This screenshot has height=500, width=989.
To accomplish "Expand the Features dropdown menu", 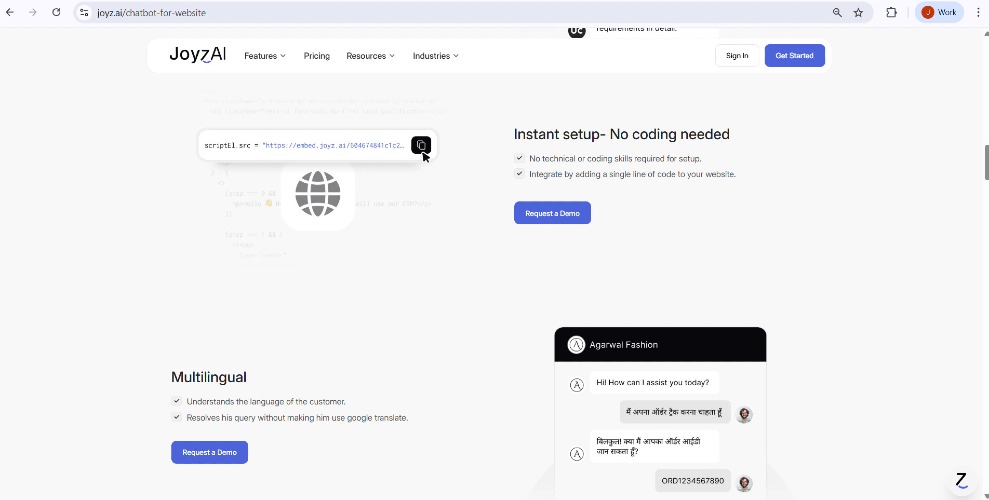I will [x=264, y=56].
